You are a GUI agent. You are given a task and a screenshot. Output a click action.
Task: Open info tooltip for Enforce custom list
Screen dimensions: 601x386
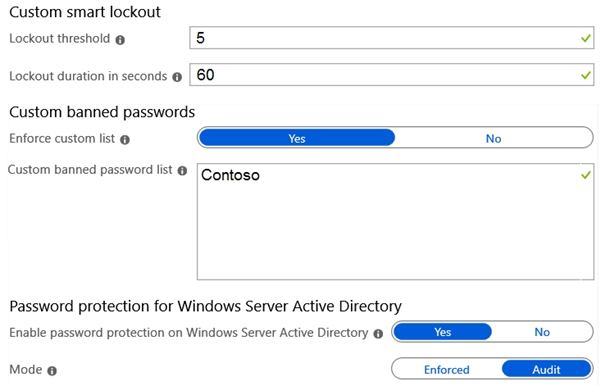125,140
